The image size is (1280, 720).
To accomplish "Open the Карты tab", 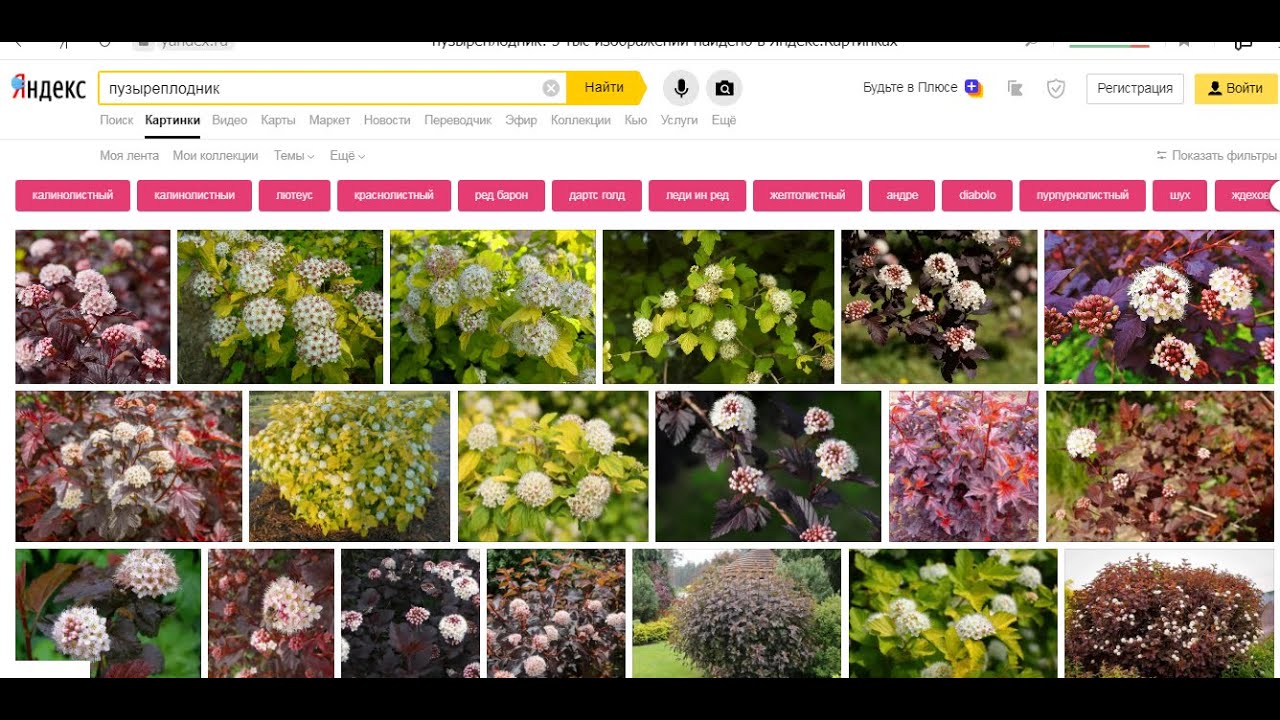I will [x=278, y=120].
